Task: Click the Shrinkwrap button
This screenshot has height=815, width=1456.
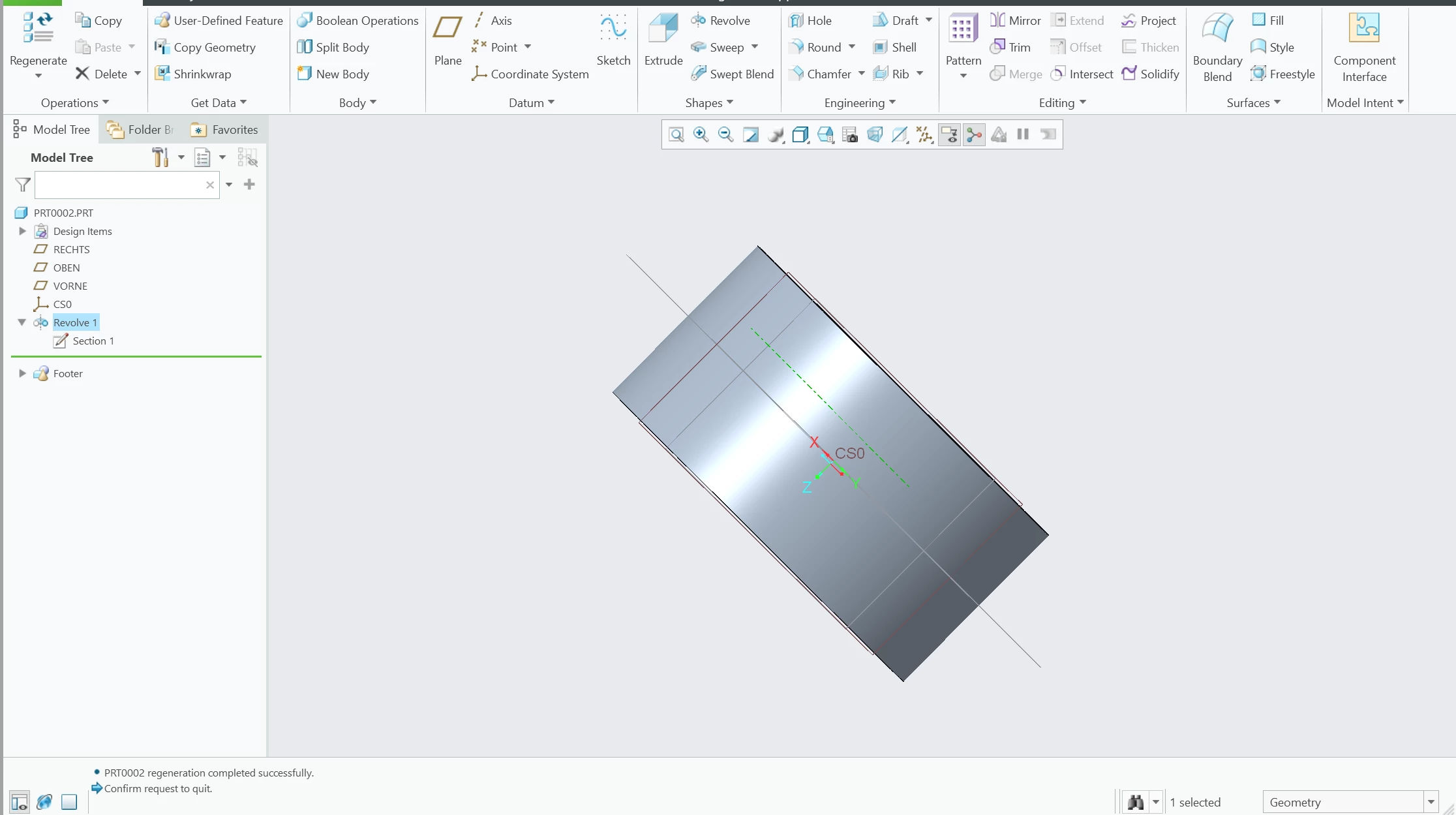Action: 193,74
